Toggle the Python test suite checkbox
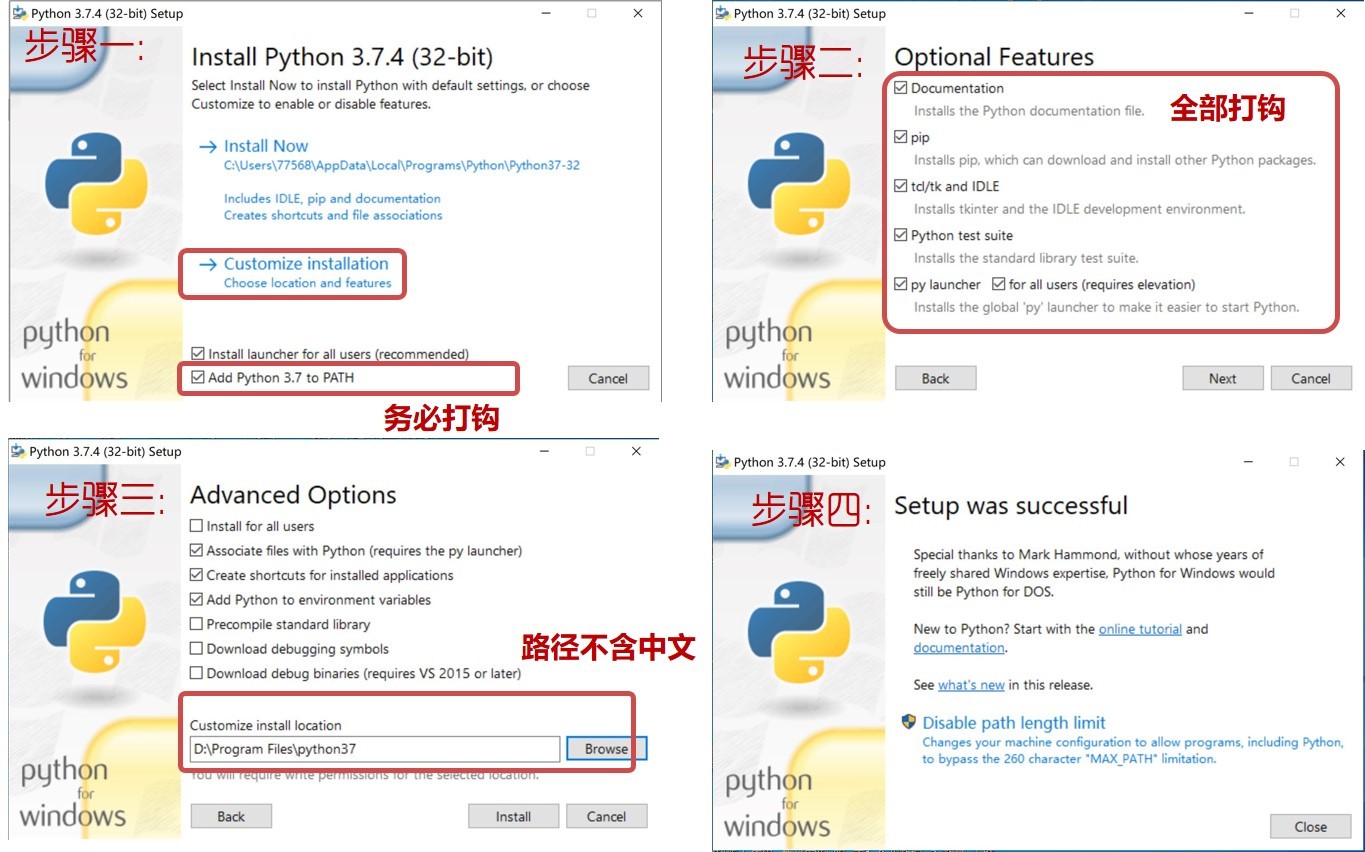The image size is (1365, 852). [x=901, y=235]
